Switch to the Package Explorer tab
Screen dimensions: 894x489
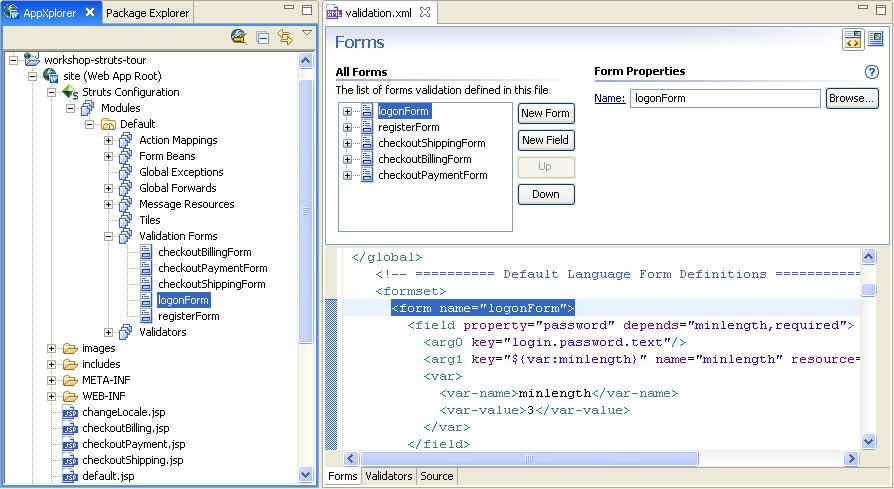click(147, 13)
